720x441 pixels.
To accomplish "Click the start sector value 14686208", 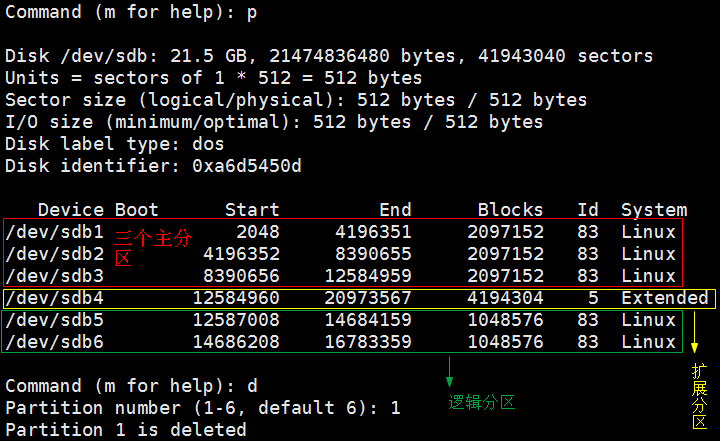I will 236,342.
